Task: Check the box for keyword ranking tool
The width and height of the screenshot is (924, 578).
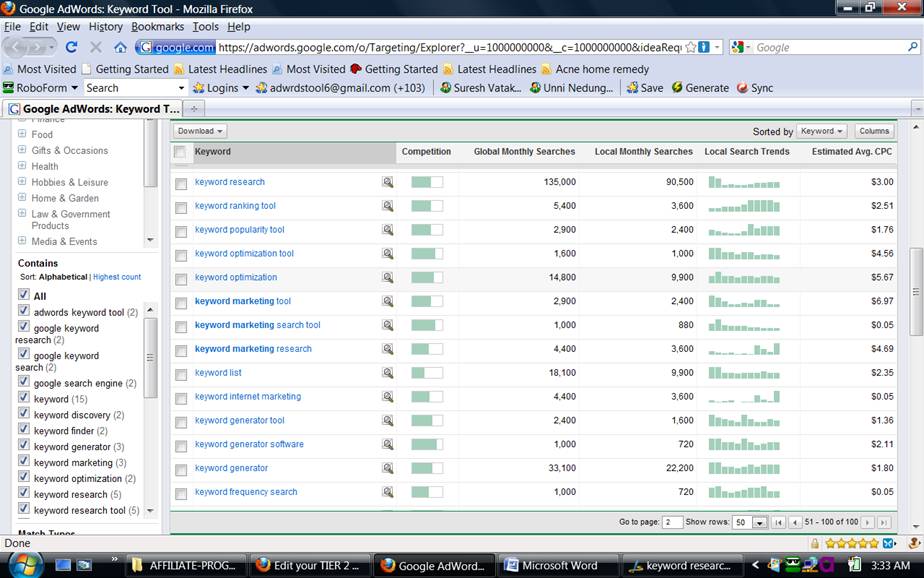Action: [x=181, y=207]
